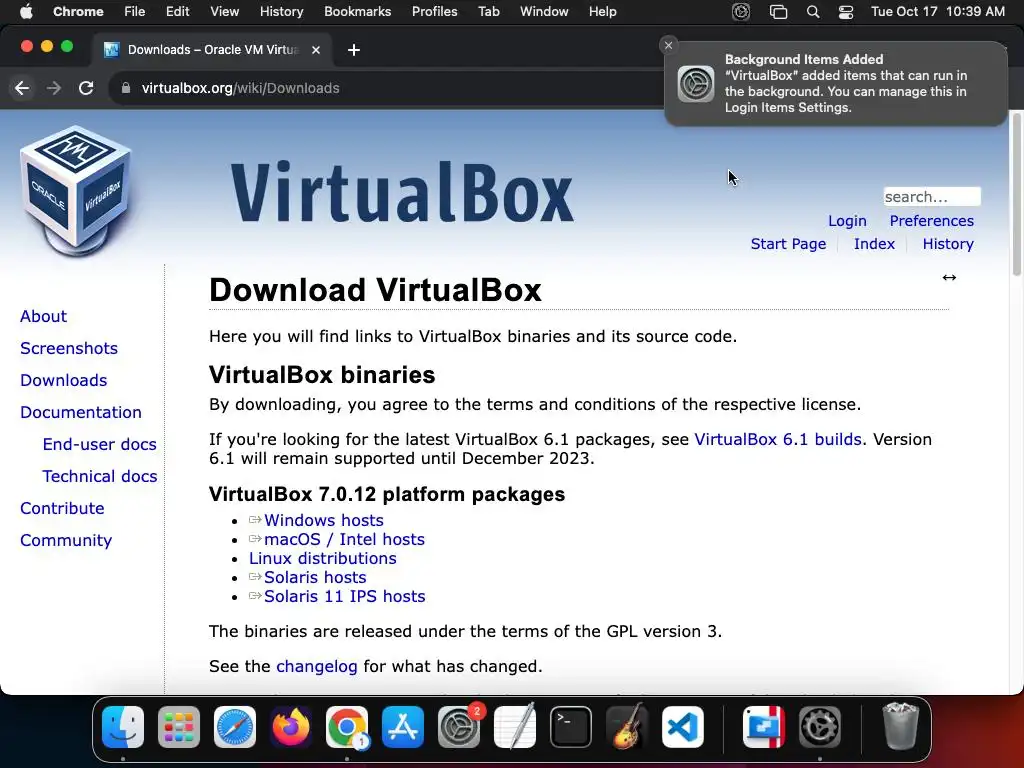Open Documentation in the sidebar
Viewport: 1024px width, 768px height.
80,412
